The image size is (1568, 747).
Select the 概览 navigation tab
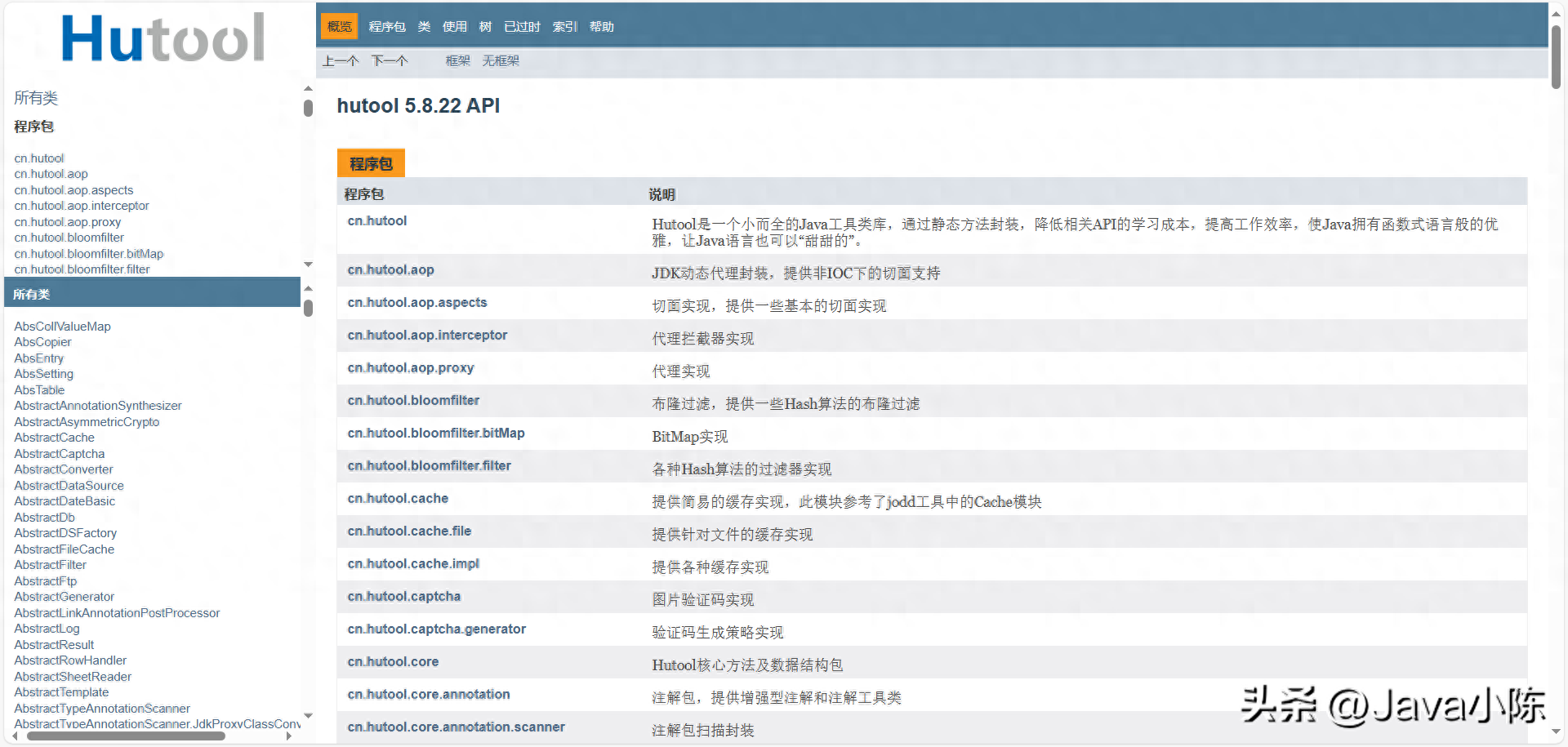[x=339, y=27]
